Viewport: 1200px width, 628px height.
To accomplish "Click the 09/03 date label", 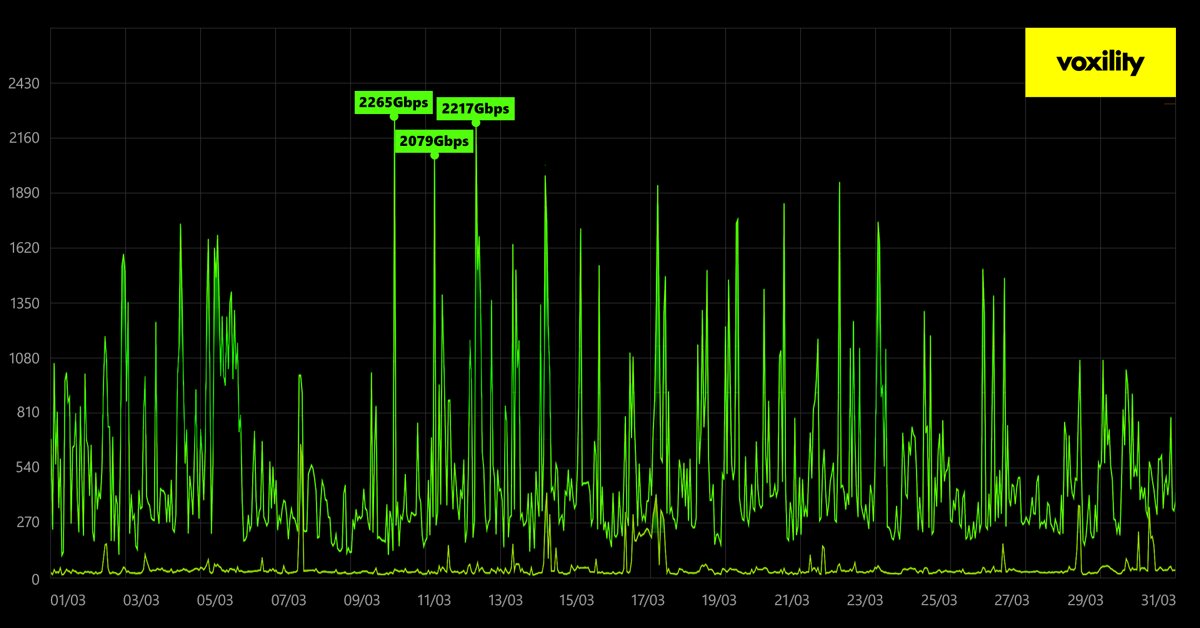I will [x=361, y=601].
